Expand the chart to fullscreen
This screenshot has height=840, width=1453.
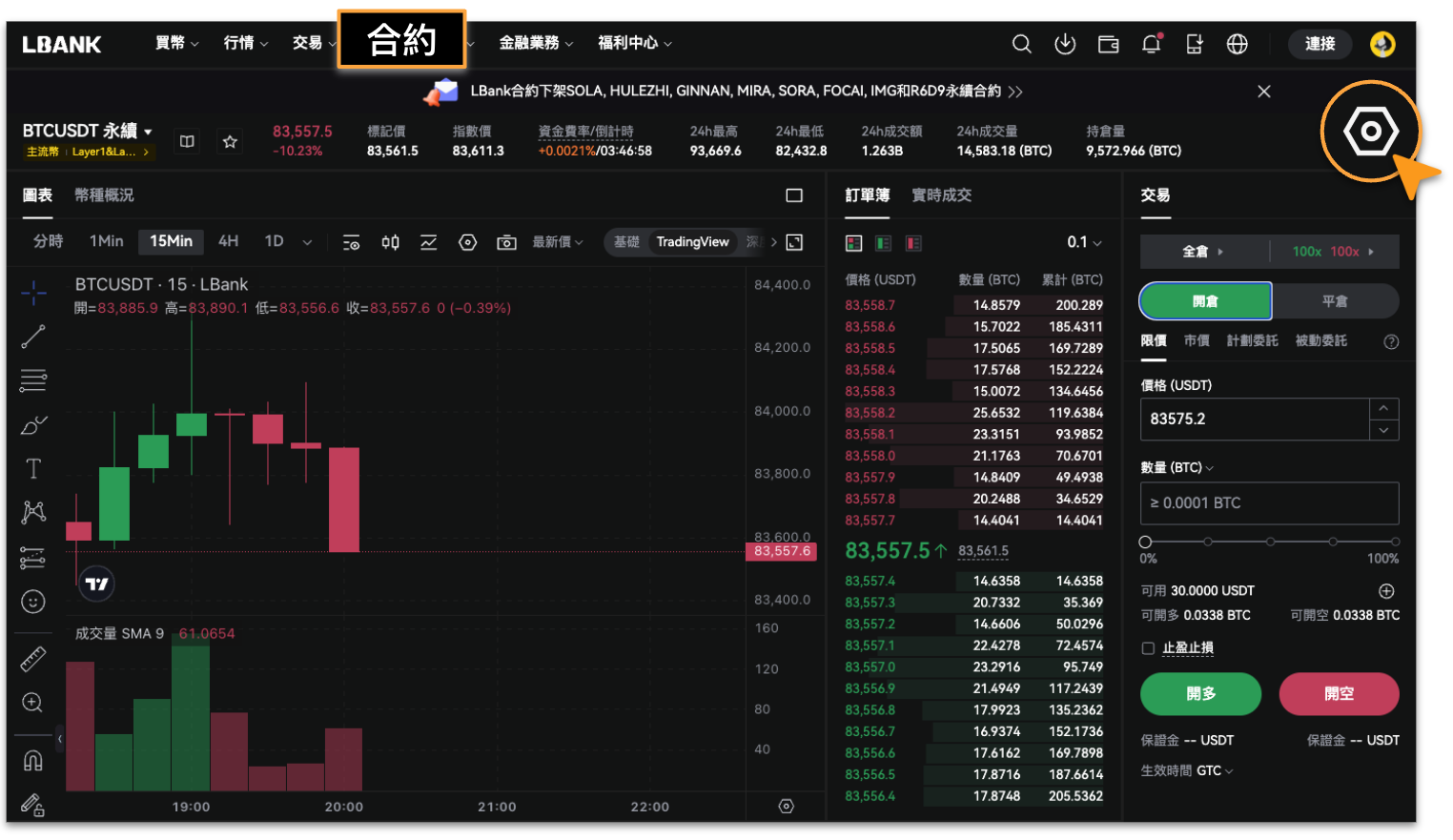794,242
